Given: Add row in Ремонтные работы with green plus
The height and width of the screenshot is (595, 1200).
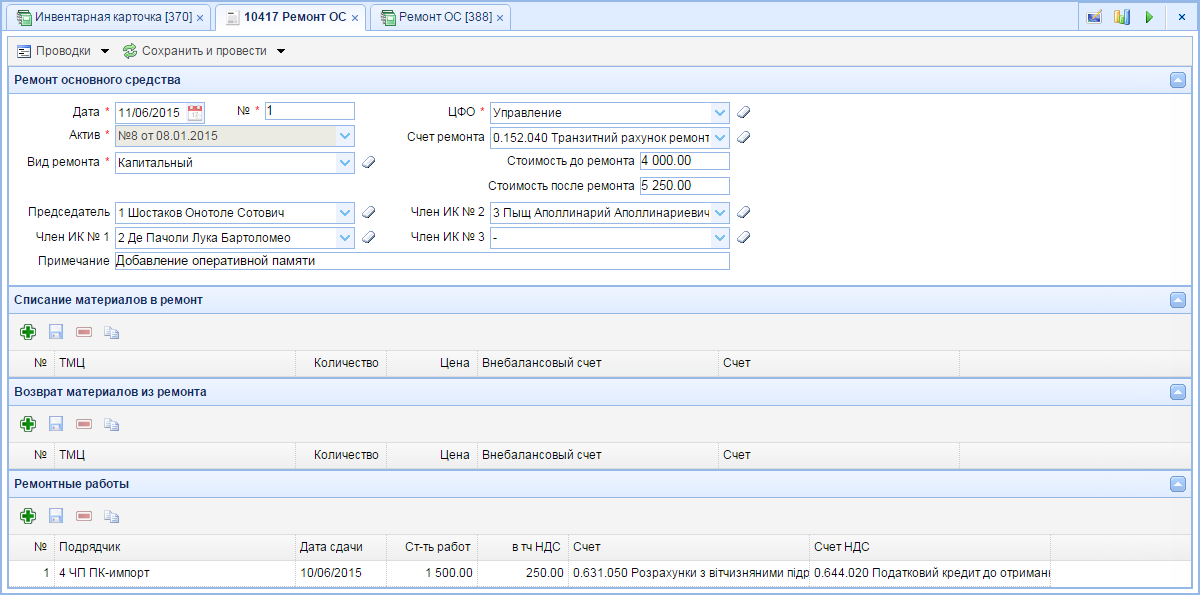Looking at the screenshot, I should click(x=28, y=516).
